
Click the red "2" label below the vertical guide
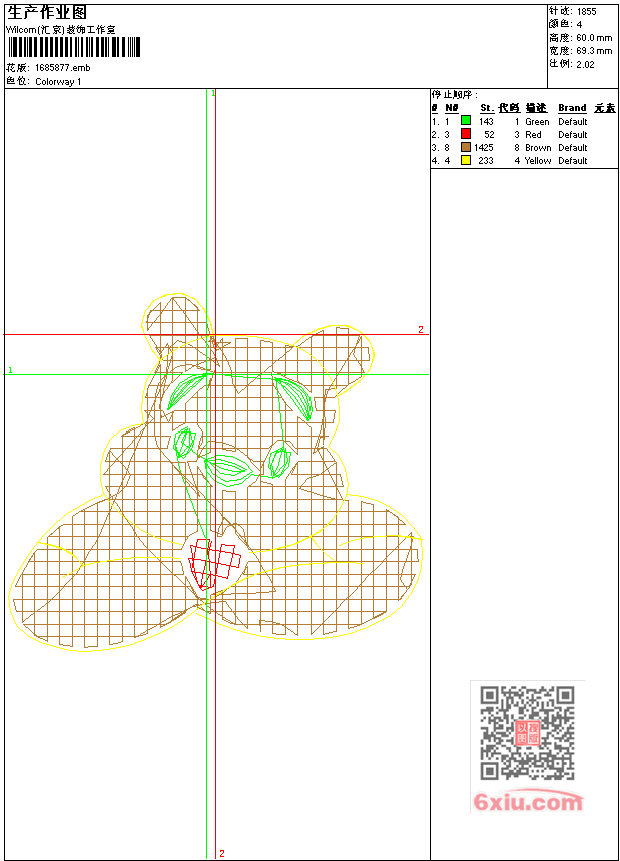(x=221, y=853)
